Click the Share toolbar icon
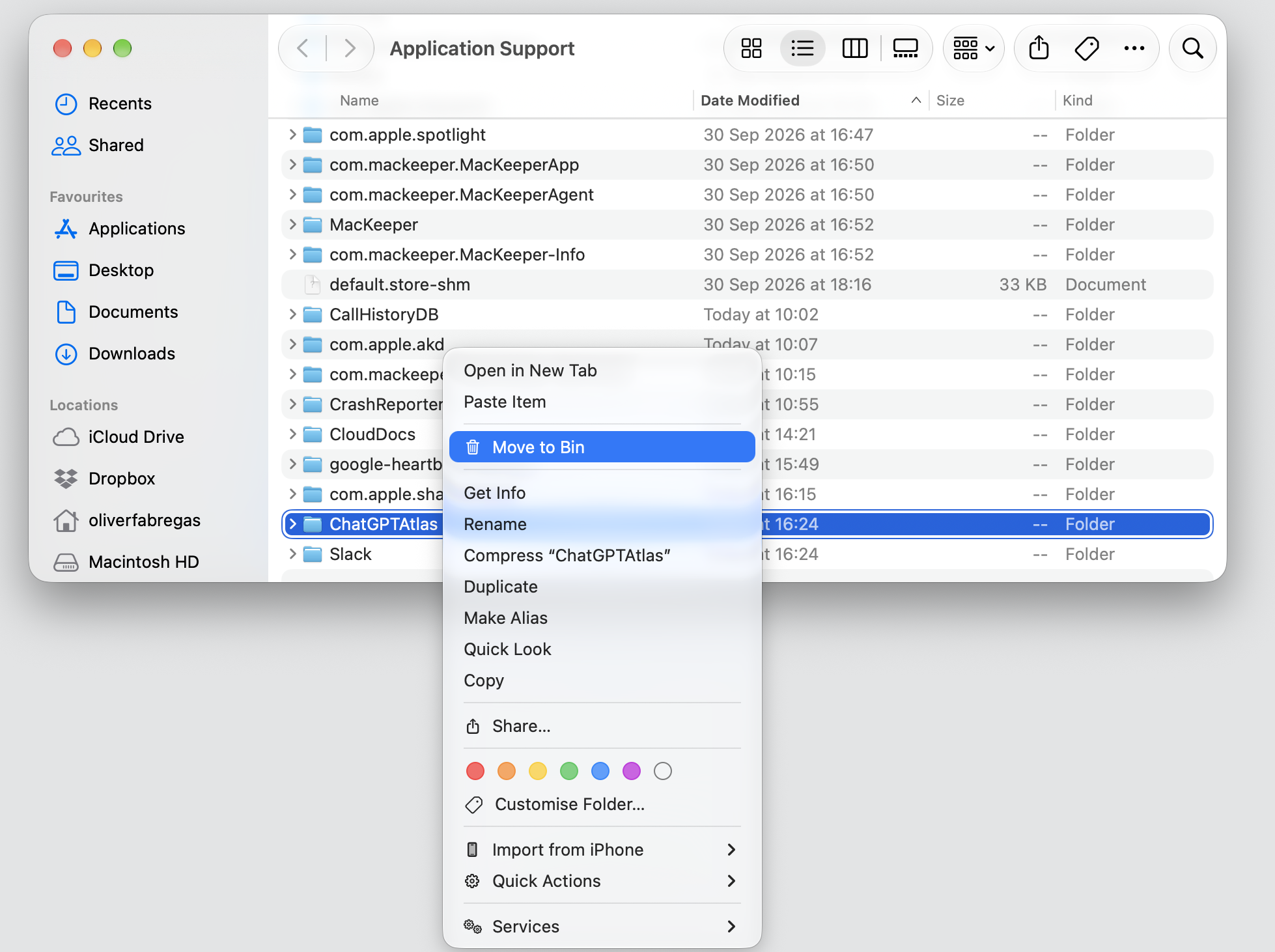 point(1039,48)
